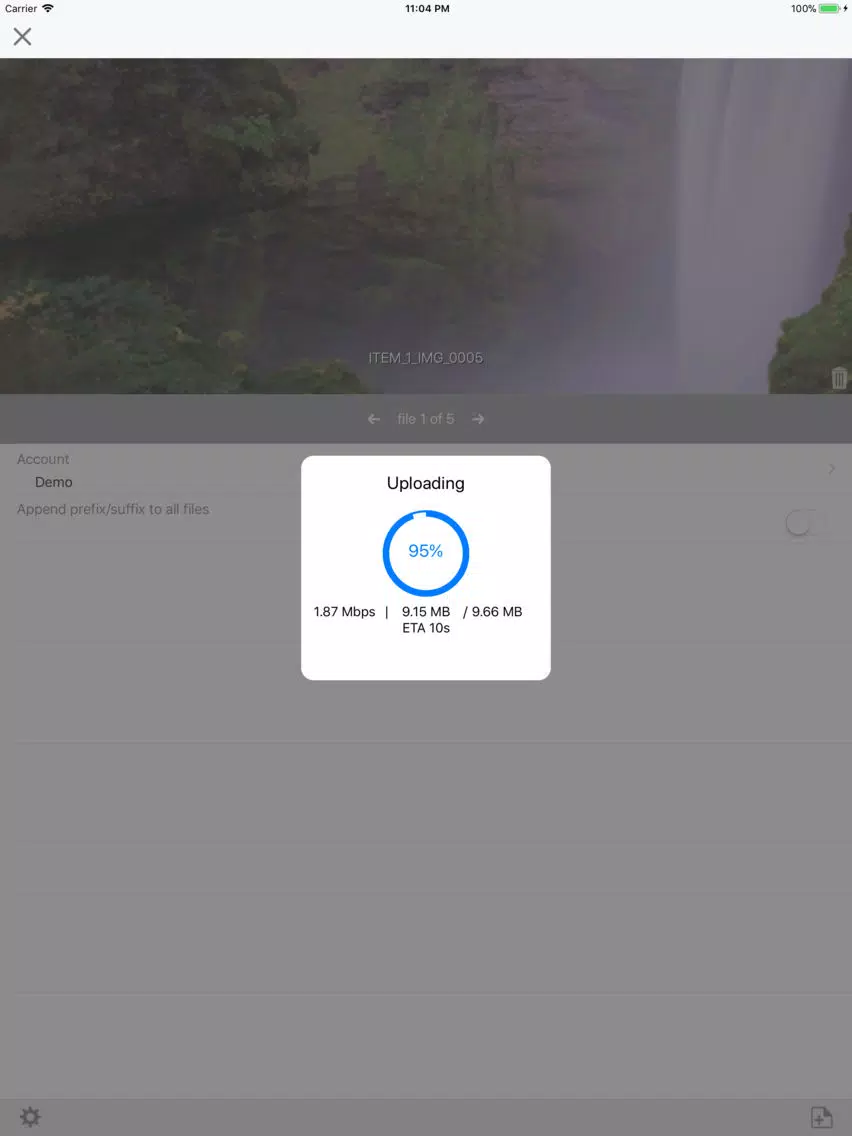This screenshot has width=852, height=1136.
Task: Click the 'file 1 of 5' counter text
Action: (x=426, y=419)
